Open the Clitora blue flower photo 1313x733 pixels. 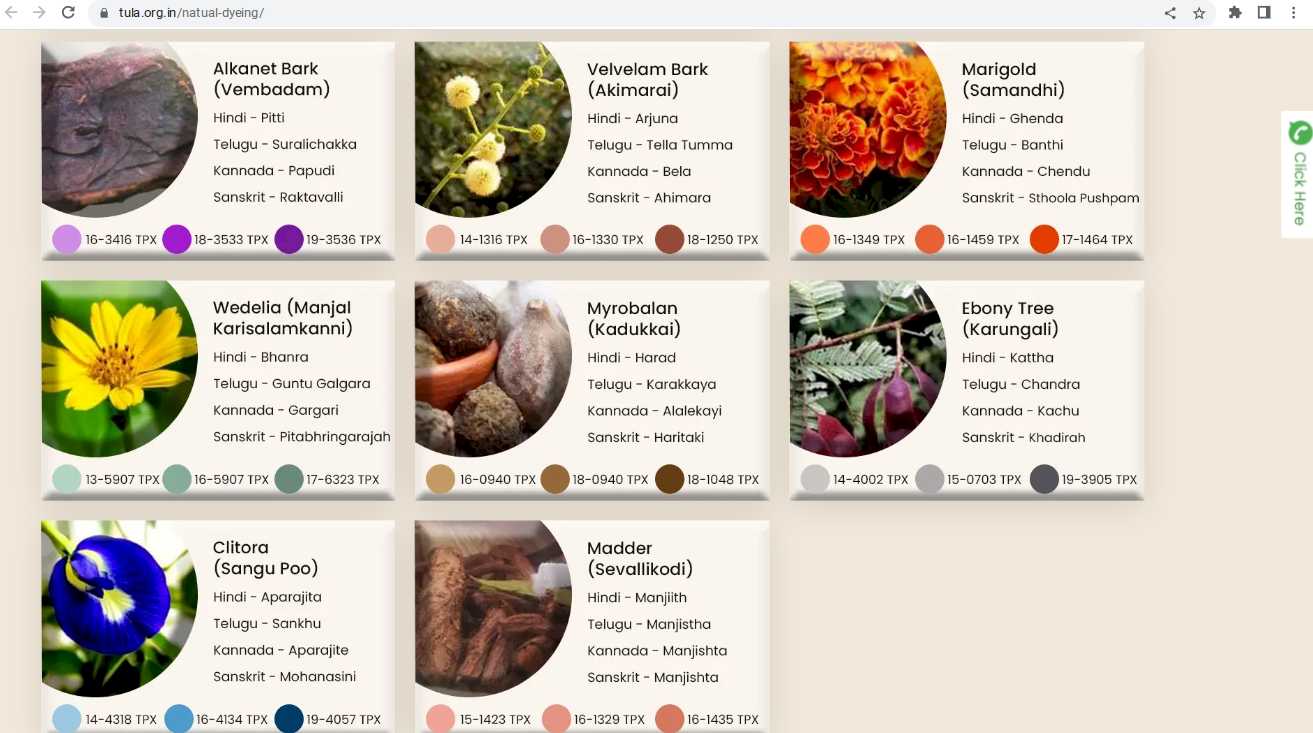point(119,608)
